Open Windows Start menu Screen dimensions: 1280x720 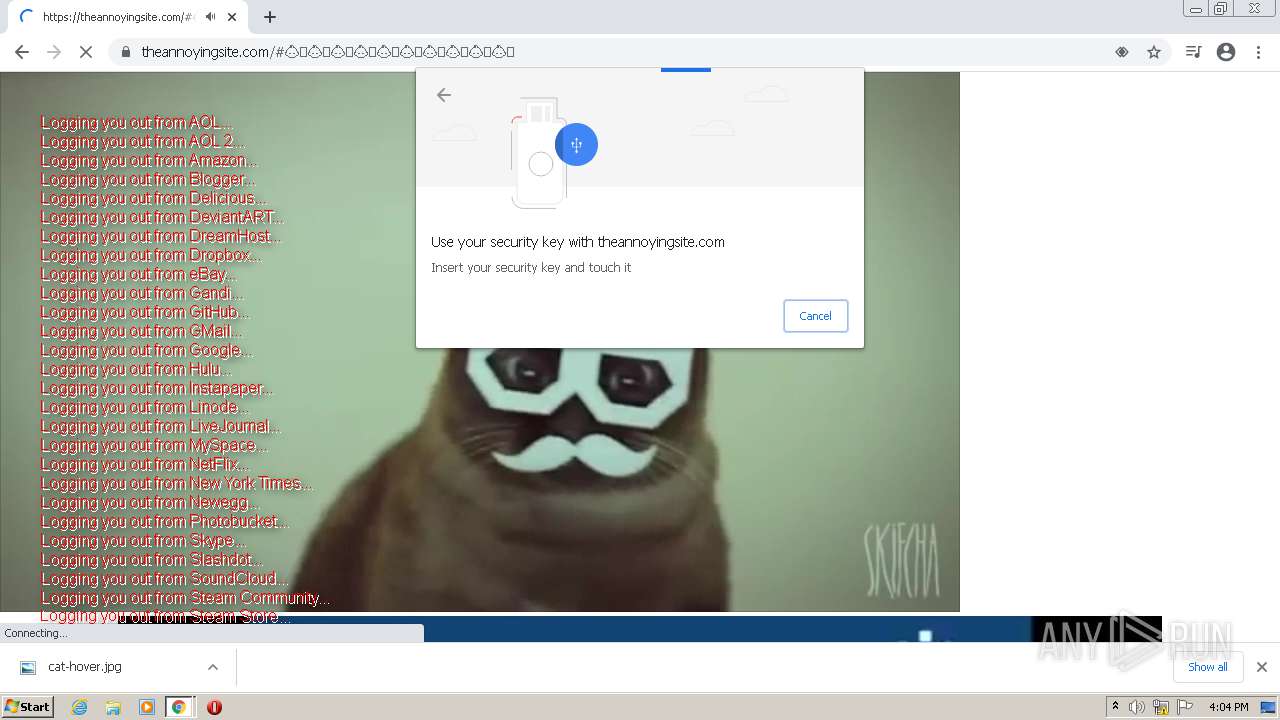[x=27, y=707]
